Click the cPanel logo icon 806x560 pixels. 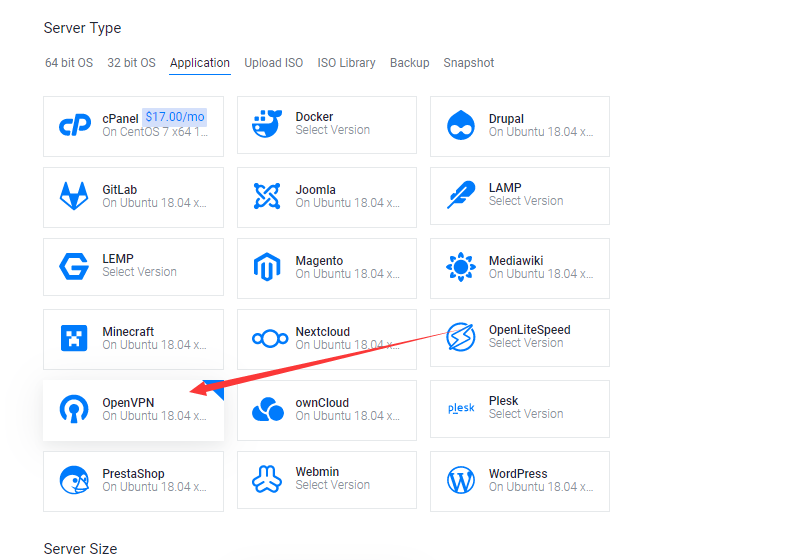(75, 125)
